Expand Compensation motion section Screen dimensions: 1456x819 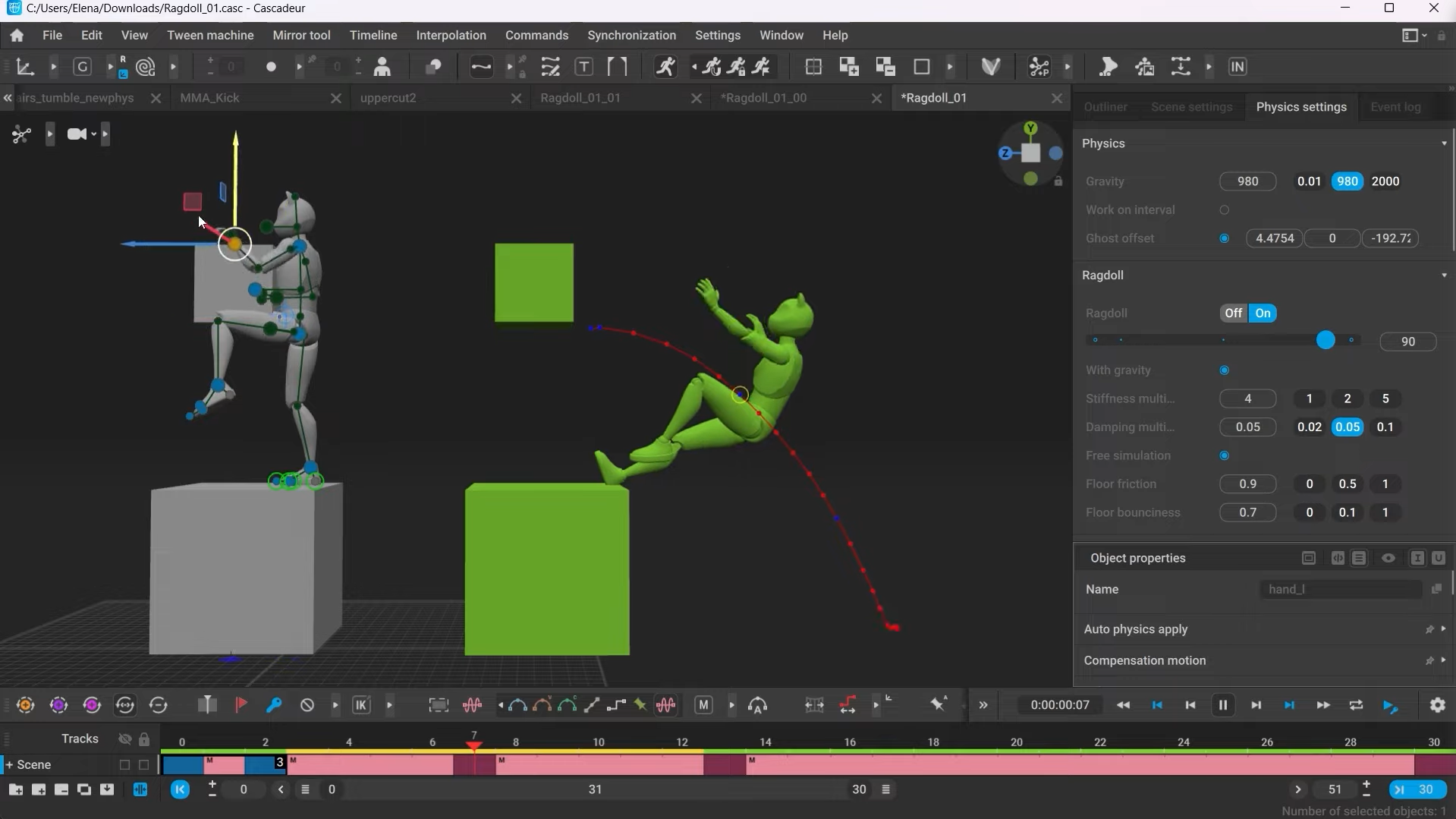(1443, 660)
